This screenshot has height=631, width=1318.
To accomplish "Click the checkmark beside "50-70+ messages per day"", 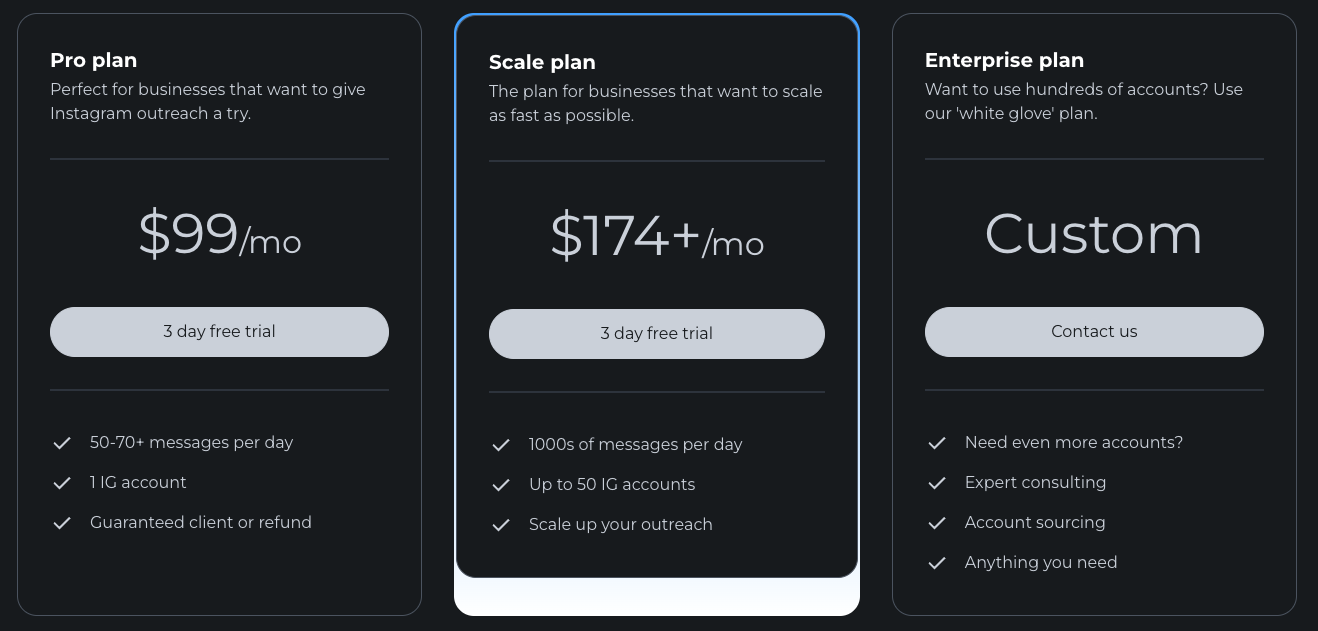I will click(62, 442).
